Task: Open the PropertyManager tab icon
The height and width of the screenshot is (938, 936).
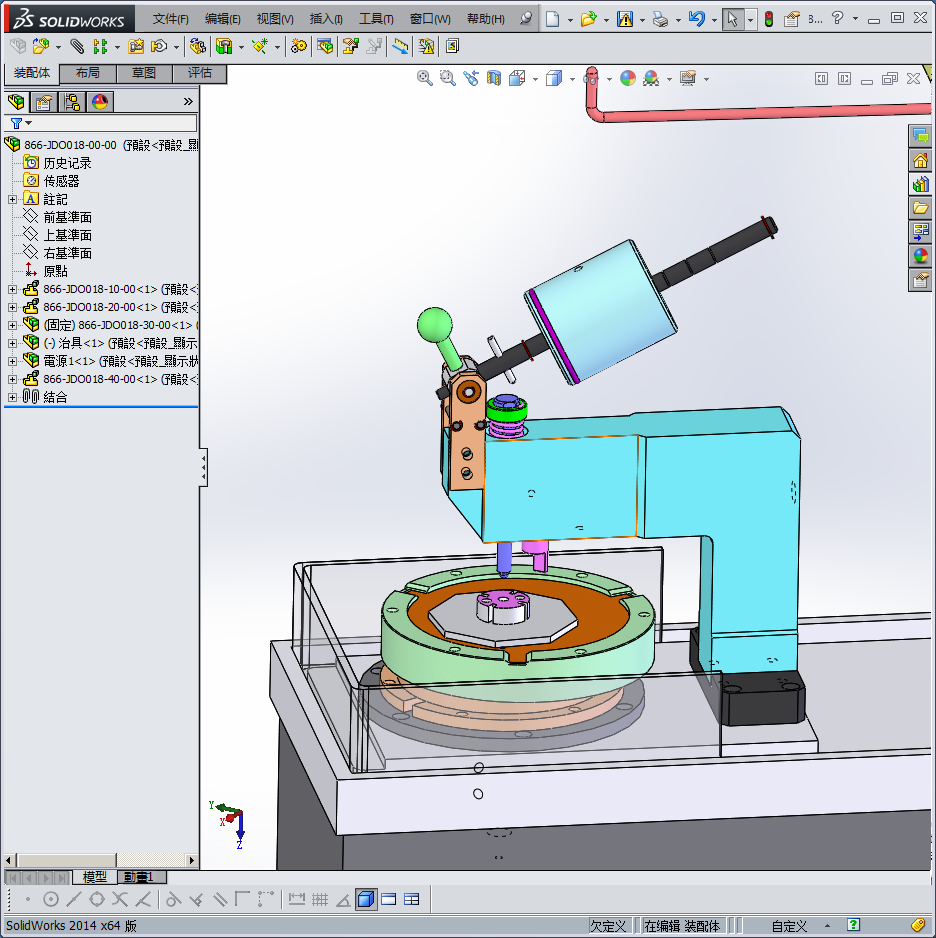Action: pos(44,102)
